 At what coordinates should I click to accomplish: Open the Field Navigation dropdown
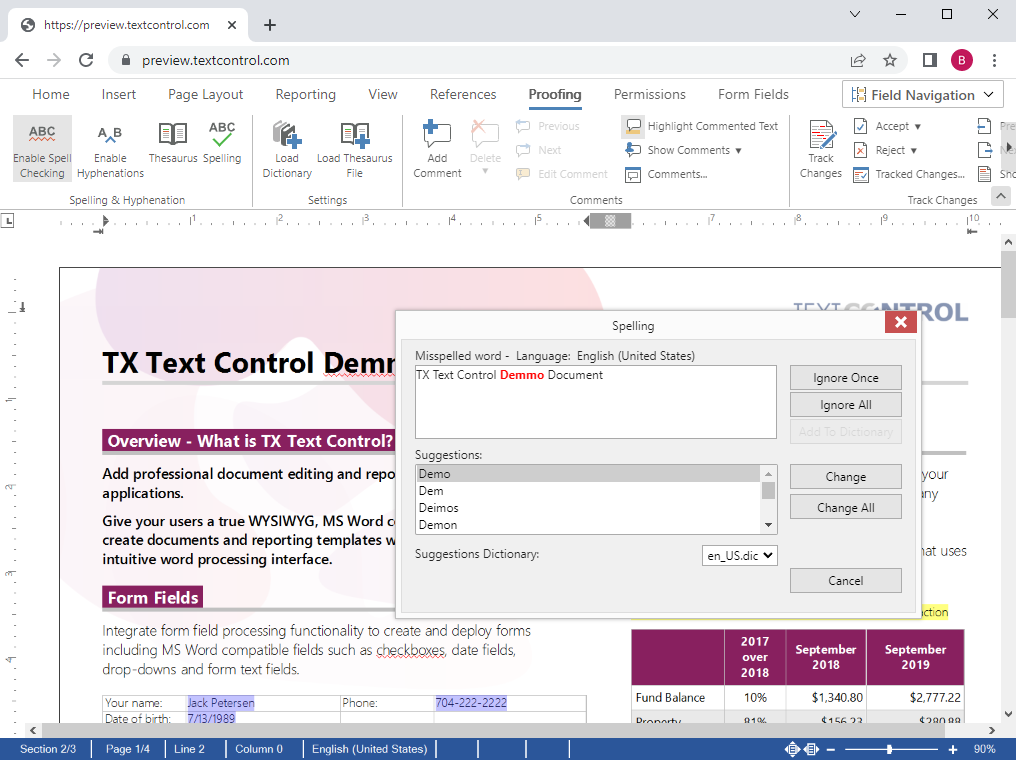tap(922, 95)
